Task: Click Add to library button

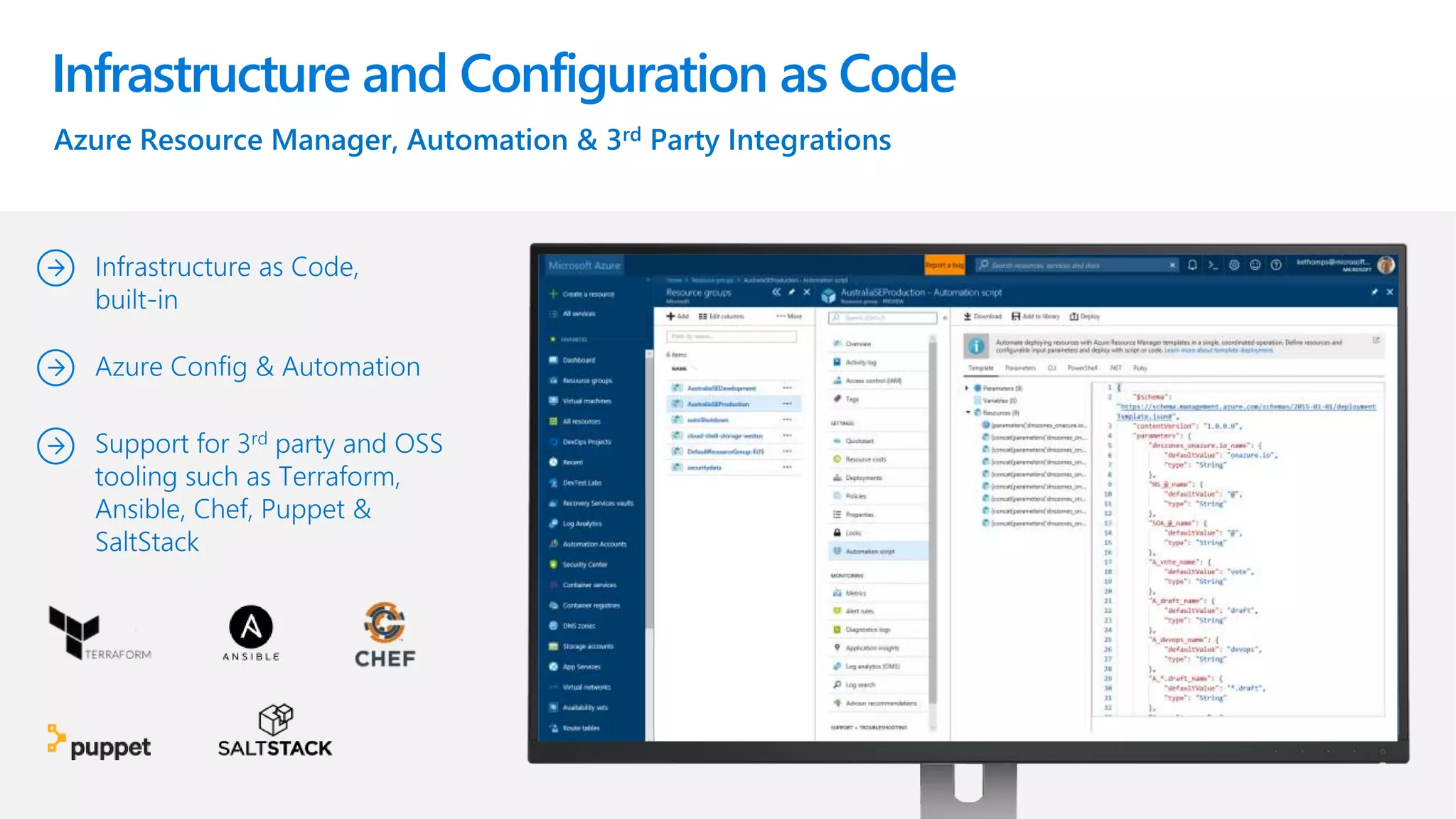Action: [1036, 316]
